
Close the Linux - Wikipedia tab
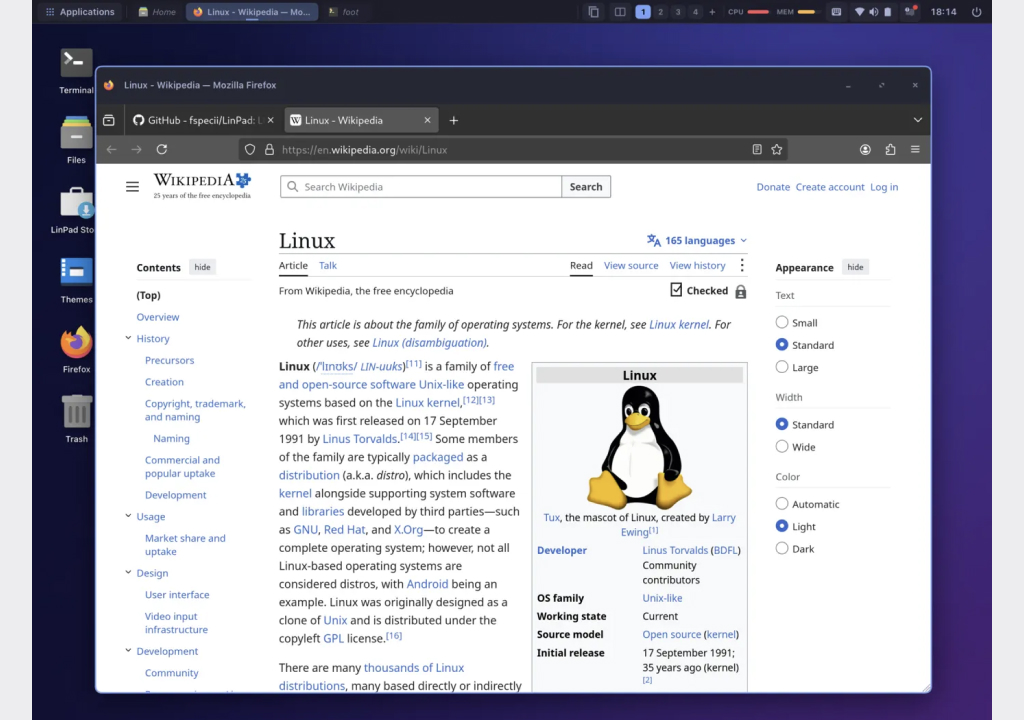coord(427,120)
